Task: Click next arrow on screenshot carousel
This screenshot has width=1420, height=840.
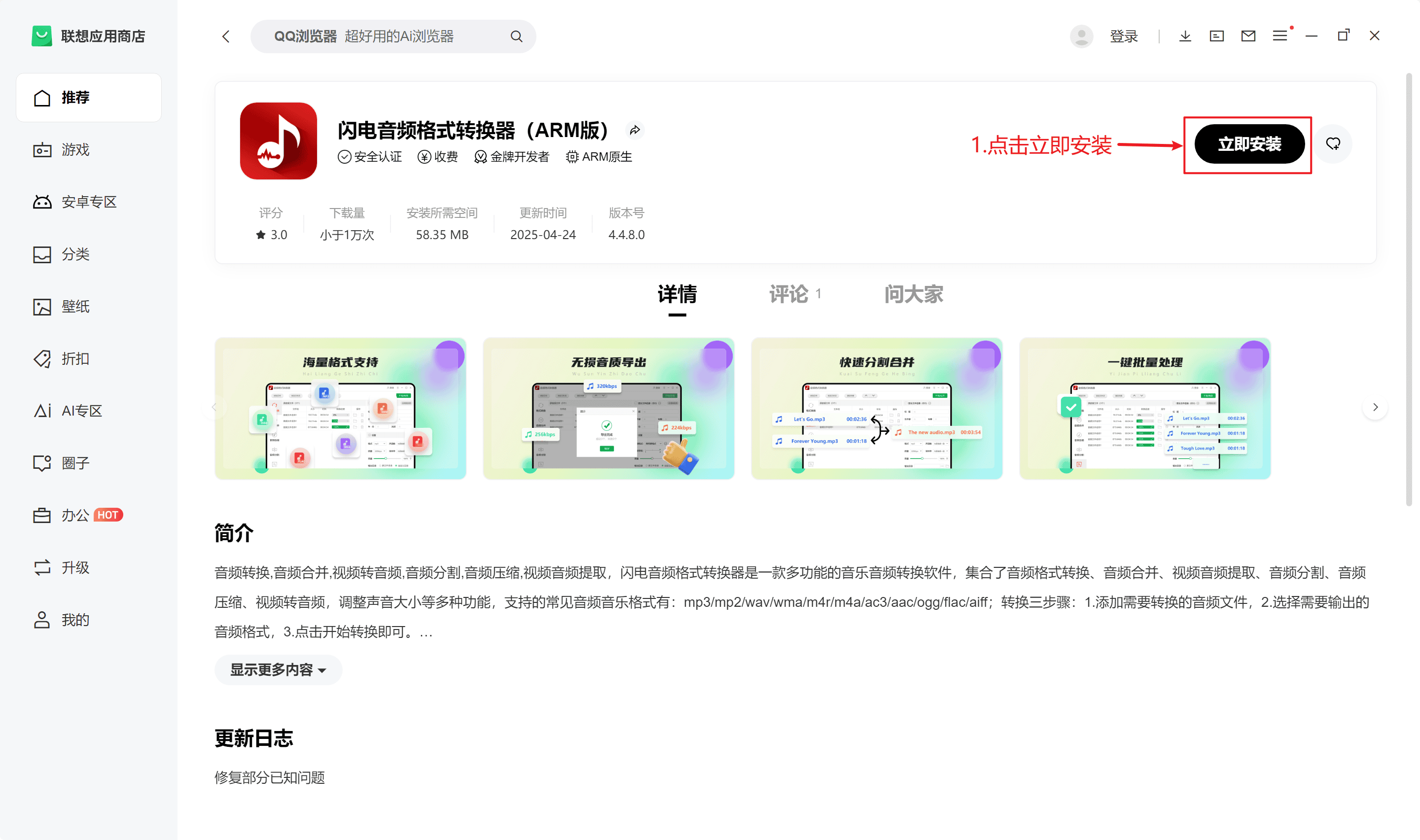Action: (1375, 408)
